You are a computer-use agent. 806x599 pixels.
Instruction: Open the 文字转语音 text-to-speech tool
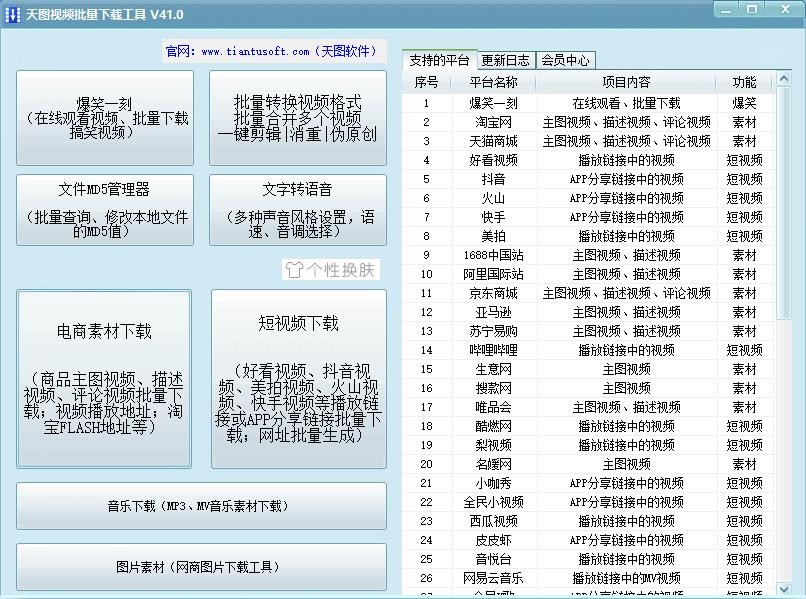[297, 210]
